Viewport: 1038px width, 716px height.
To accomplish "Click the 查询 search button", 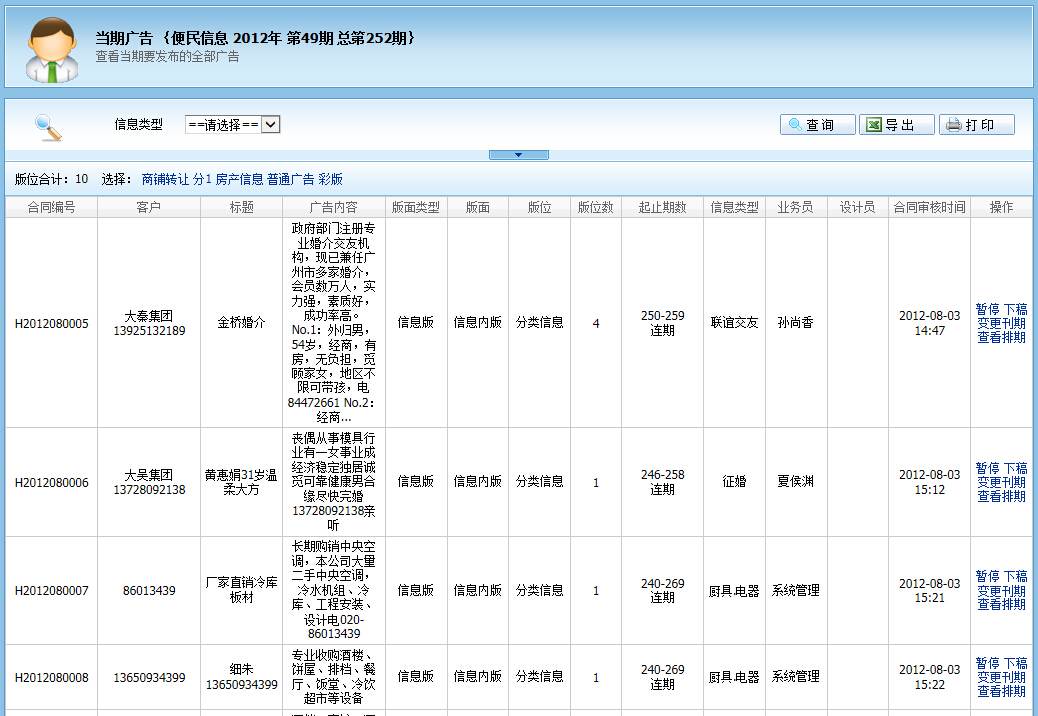I will coord(817,125).
